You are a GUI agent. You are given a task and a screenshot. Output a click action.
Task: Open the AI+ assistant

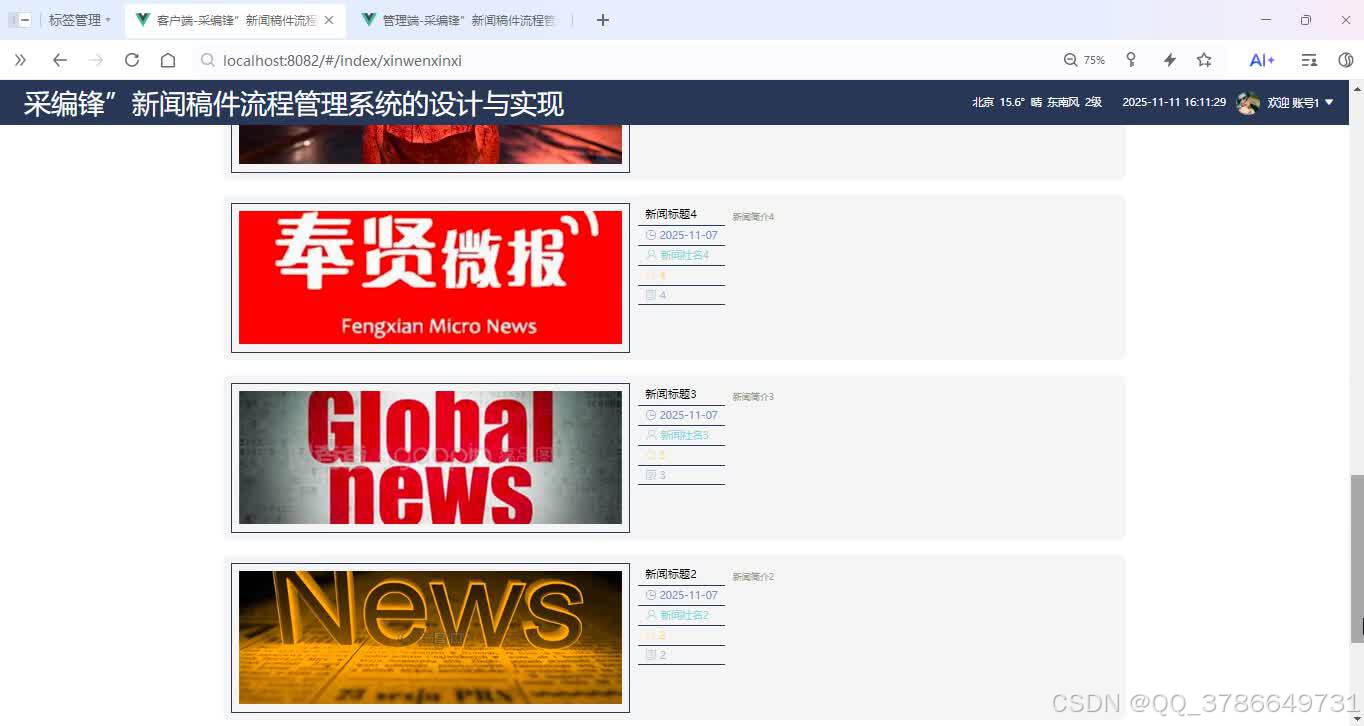[1262, 60]
